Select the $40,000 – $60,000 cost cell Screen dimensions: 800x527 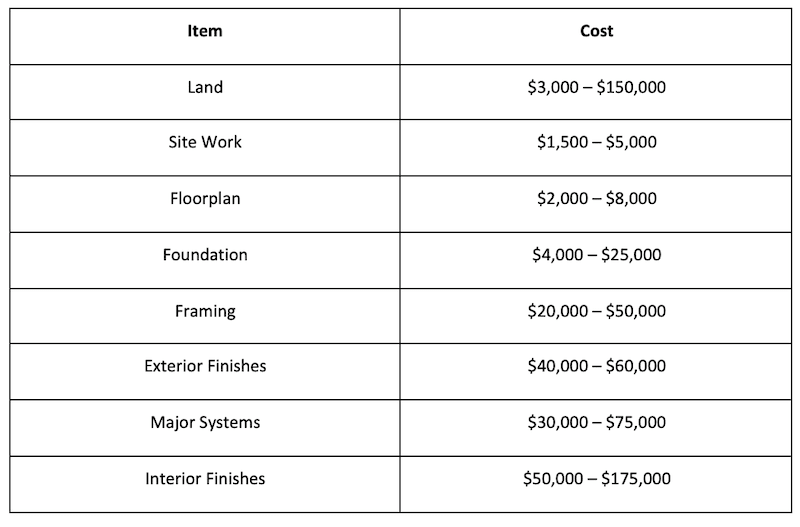click(x=597, y=366)
